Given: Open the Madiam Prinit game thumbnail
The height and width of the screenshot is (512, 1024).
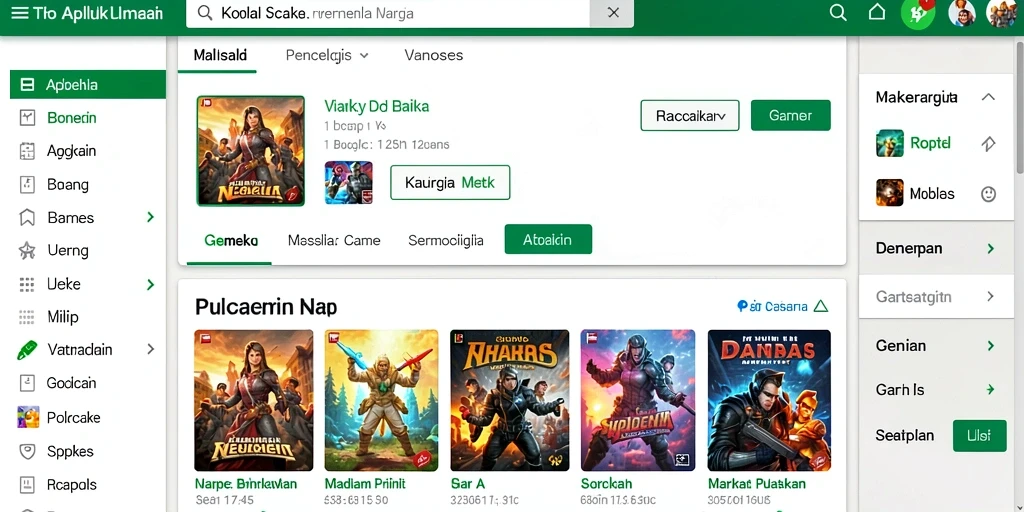Looking at the screenshot, I should [381, 400].
